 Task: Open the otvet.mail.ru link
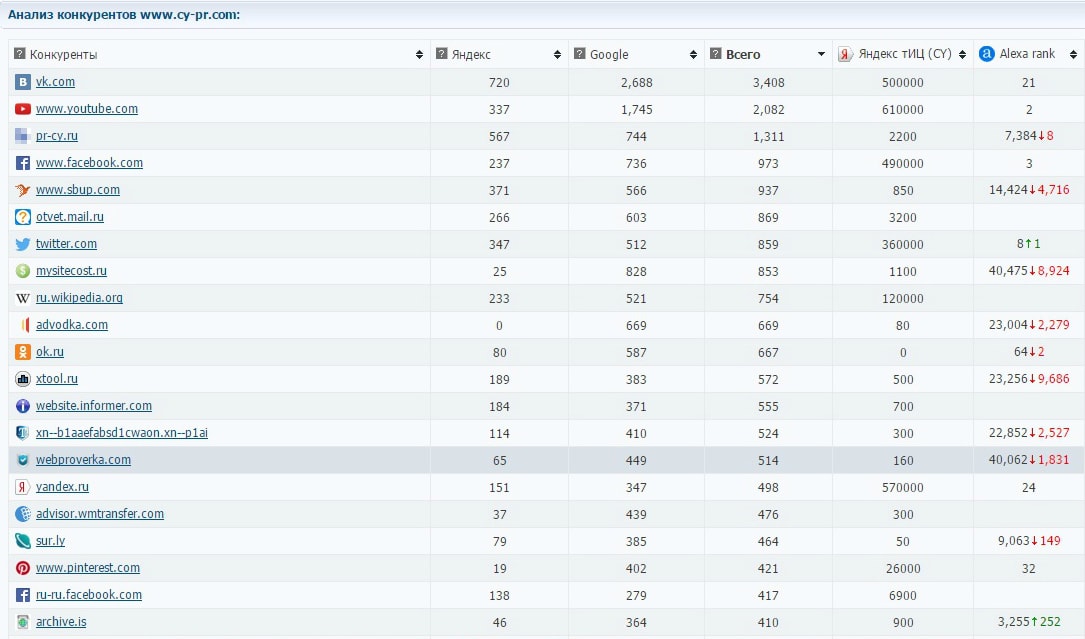tap(70, 217)
